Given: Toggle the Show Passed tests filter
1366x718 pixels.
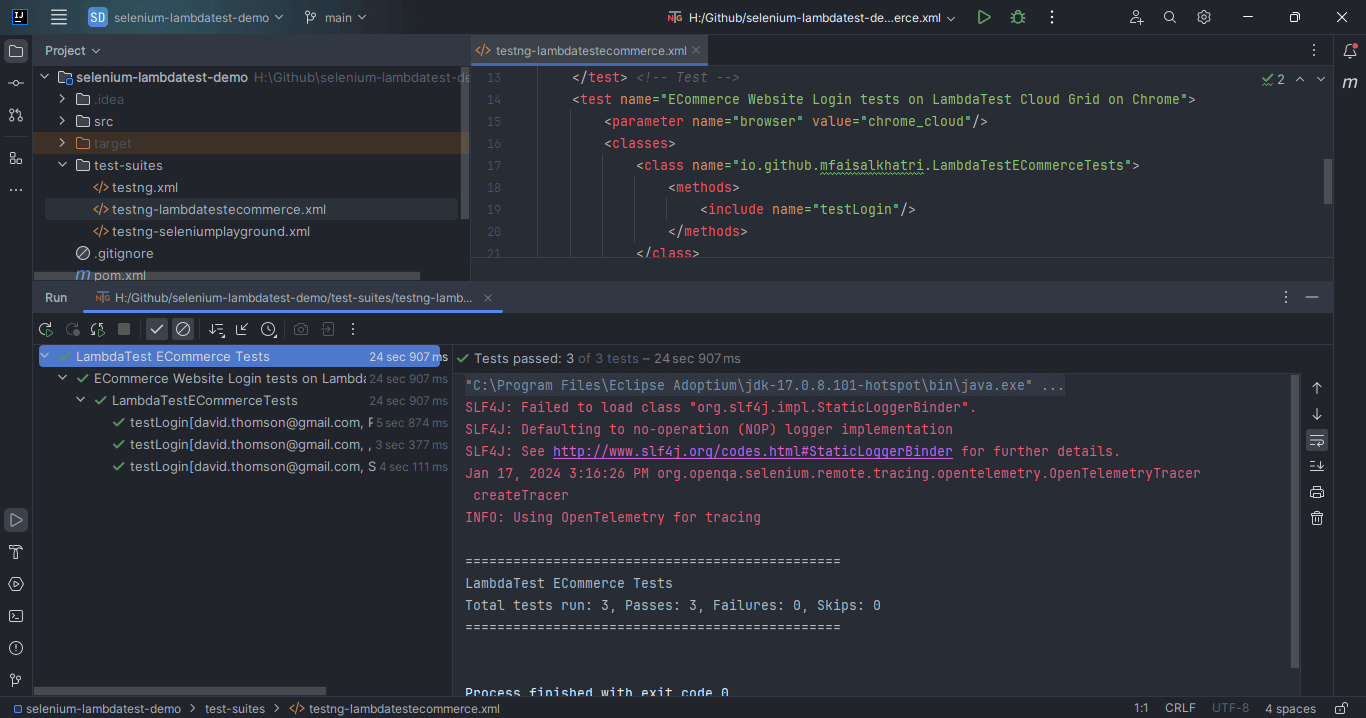Looking at the screenshot, I should click(156, 329).
